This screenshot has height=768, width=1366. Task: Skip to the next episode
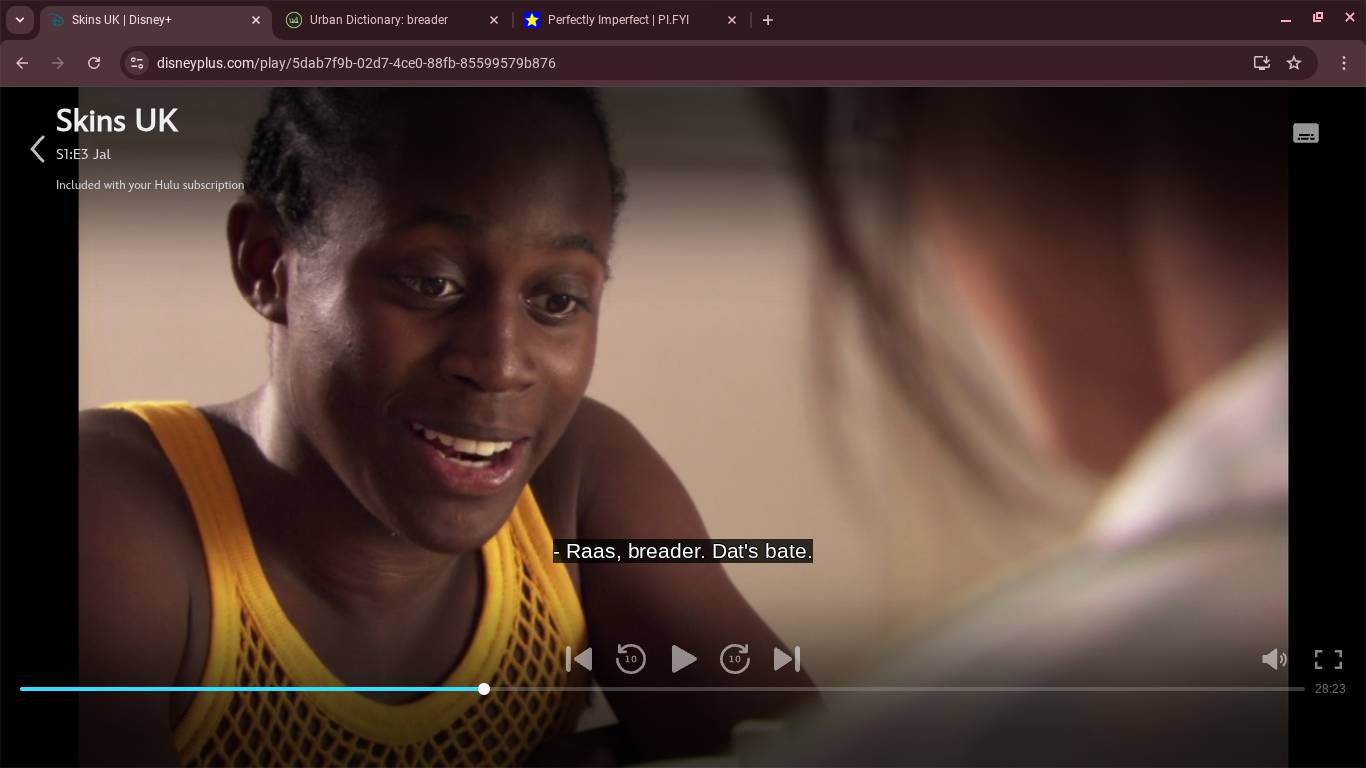pos(787,659)
